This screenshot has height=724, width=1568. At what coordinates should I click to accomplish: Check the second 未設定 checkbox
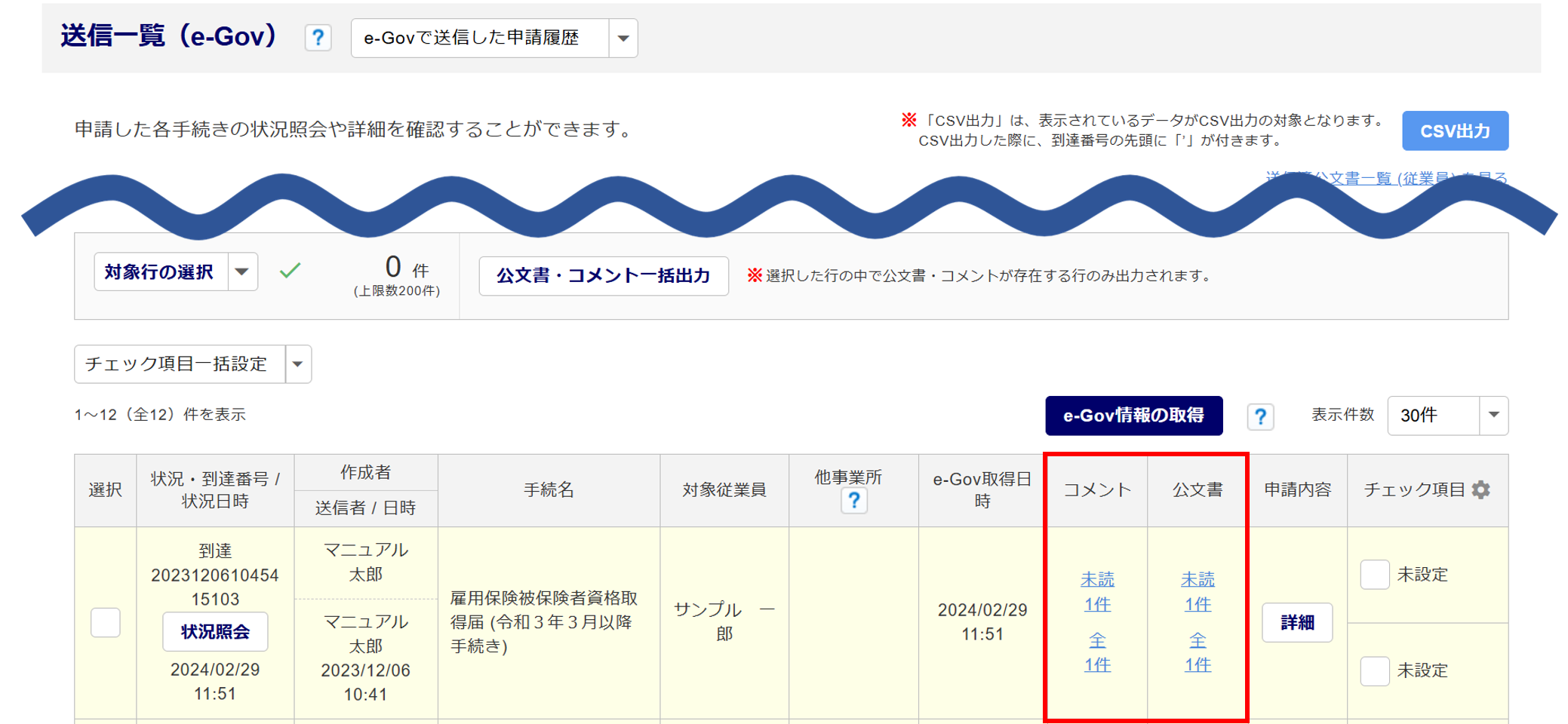tap(1374, 670)
